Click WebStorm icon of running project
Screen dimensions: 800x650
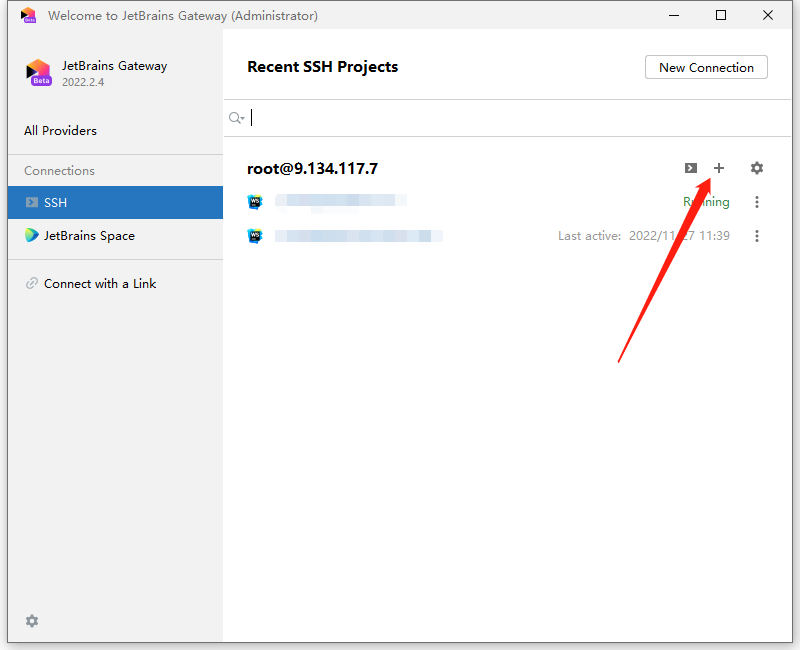255,202
